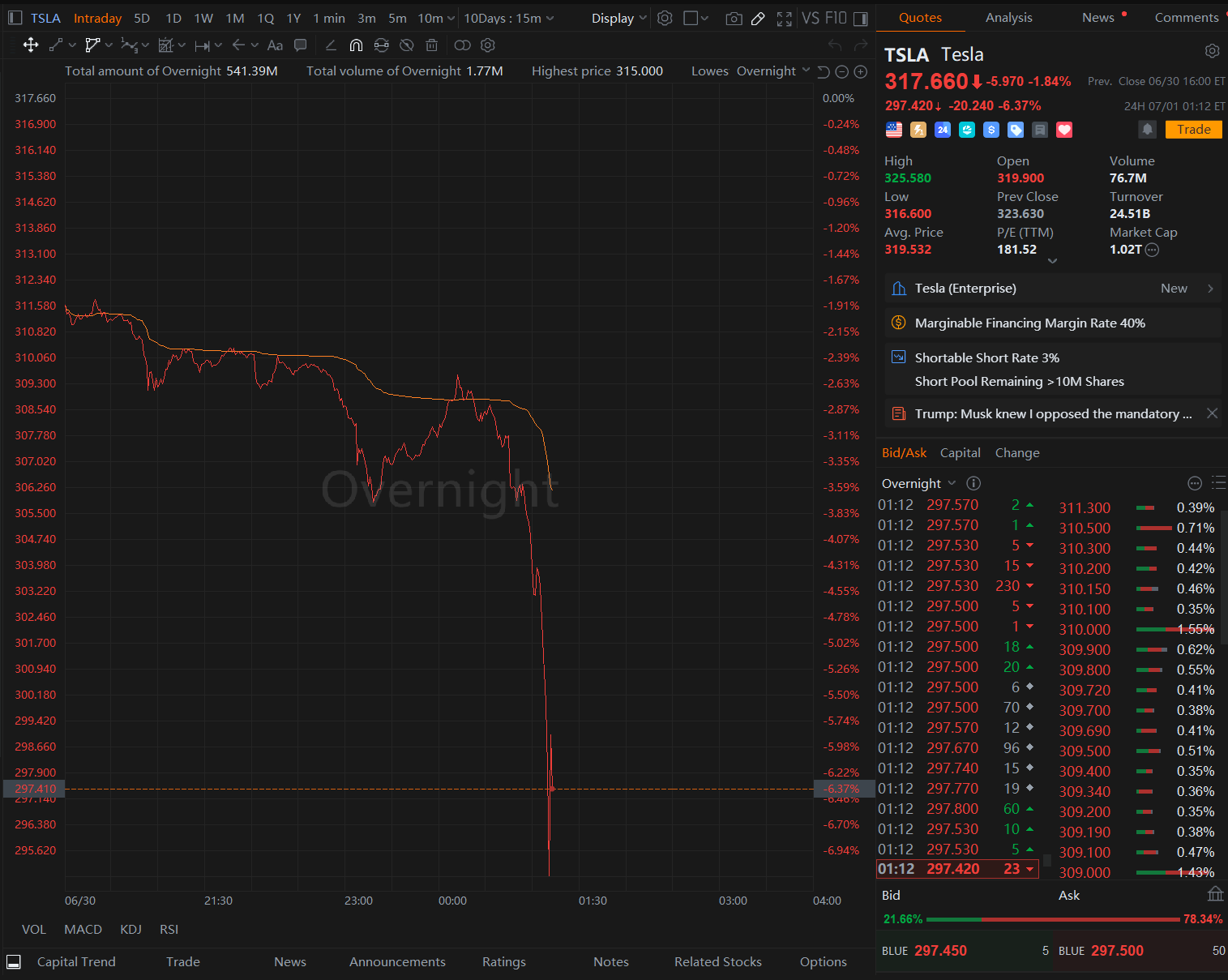Click the blue dollar sign badge
The image size is (1228, 980).
pos(991,130)
